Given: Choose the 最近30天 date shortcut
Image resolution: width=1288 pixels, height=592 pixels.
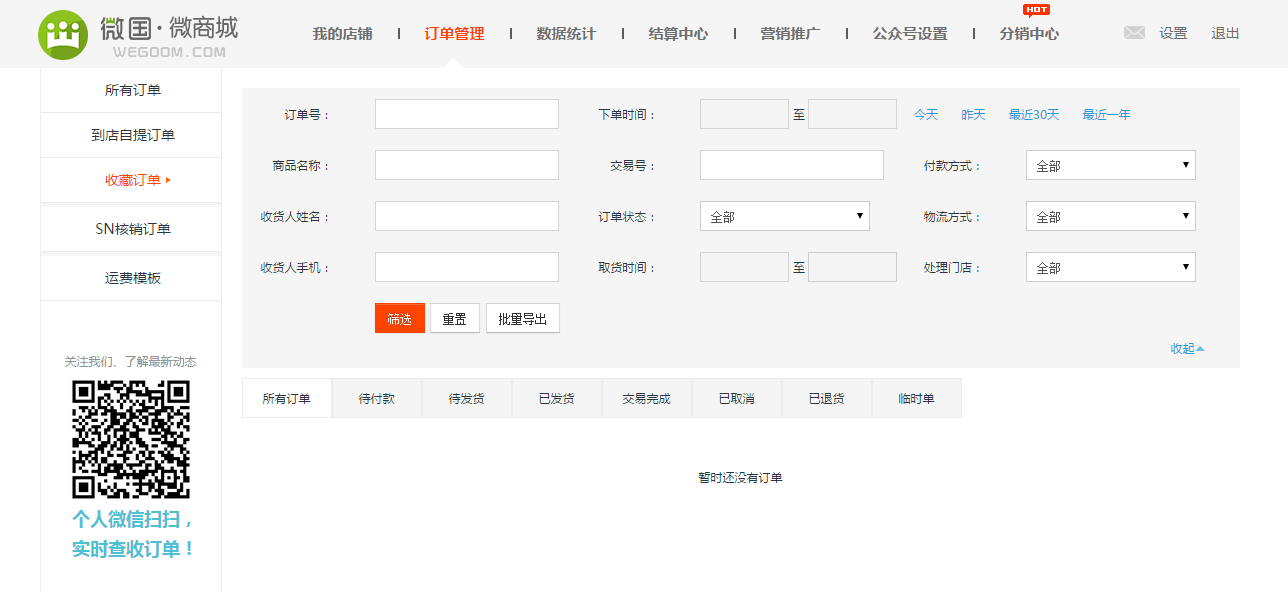Looking at the screenshot, I should point(1034,115).
